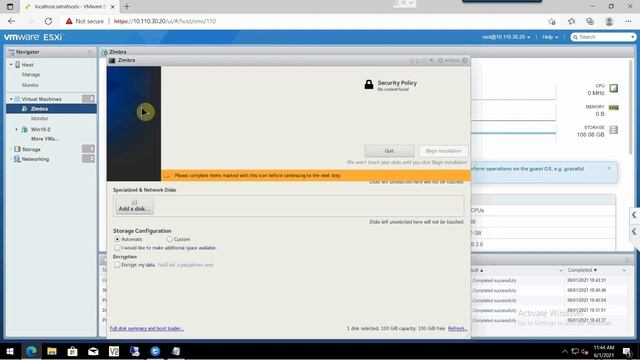Viewport: 640px width, 360px height.
Task: Click the CPU chip icon
Action: (x=613, y=88)
